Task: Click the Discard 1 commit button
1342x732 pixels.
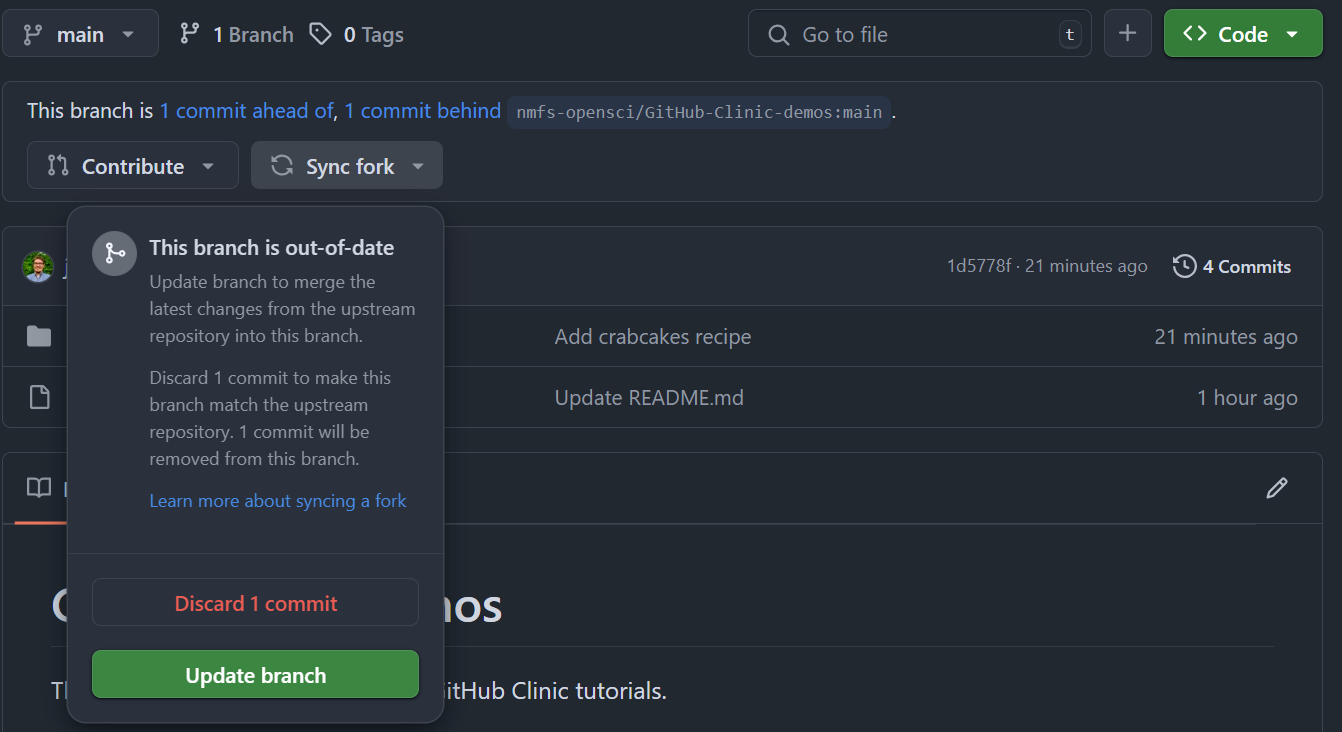Action: tap(255, 602)
